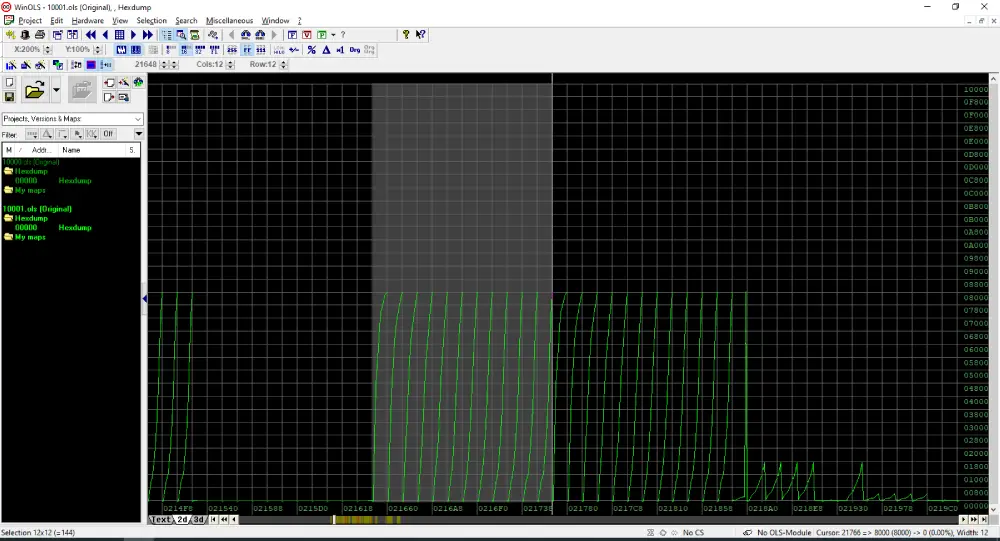
Task: Click the new blank document icon
Action: tap(10, 82)
